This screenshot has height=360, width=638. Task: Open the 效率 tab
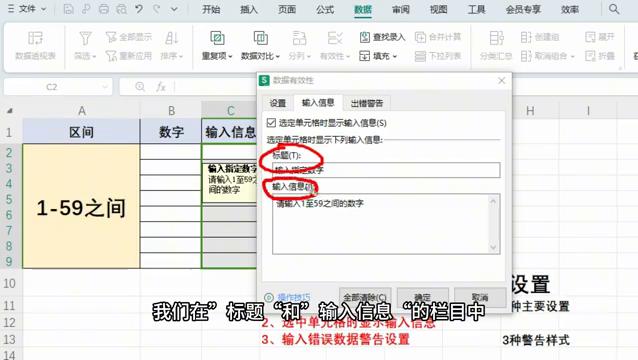coord(570,9)
